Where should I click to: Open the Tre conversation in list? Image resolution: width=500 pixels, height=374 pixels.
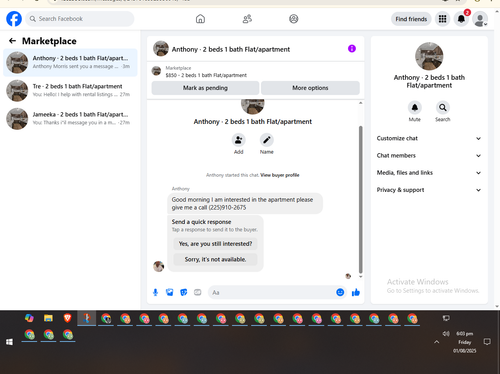(x=70, y=90)
